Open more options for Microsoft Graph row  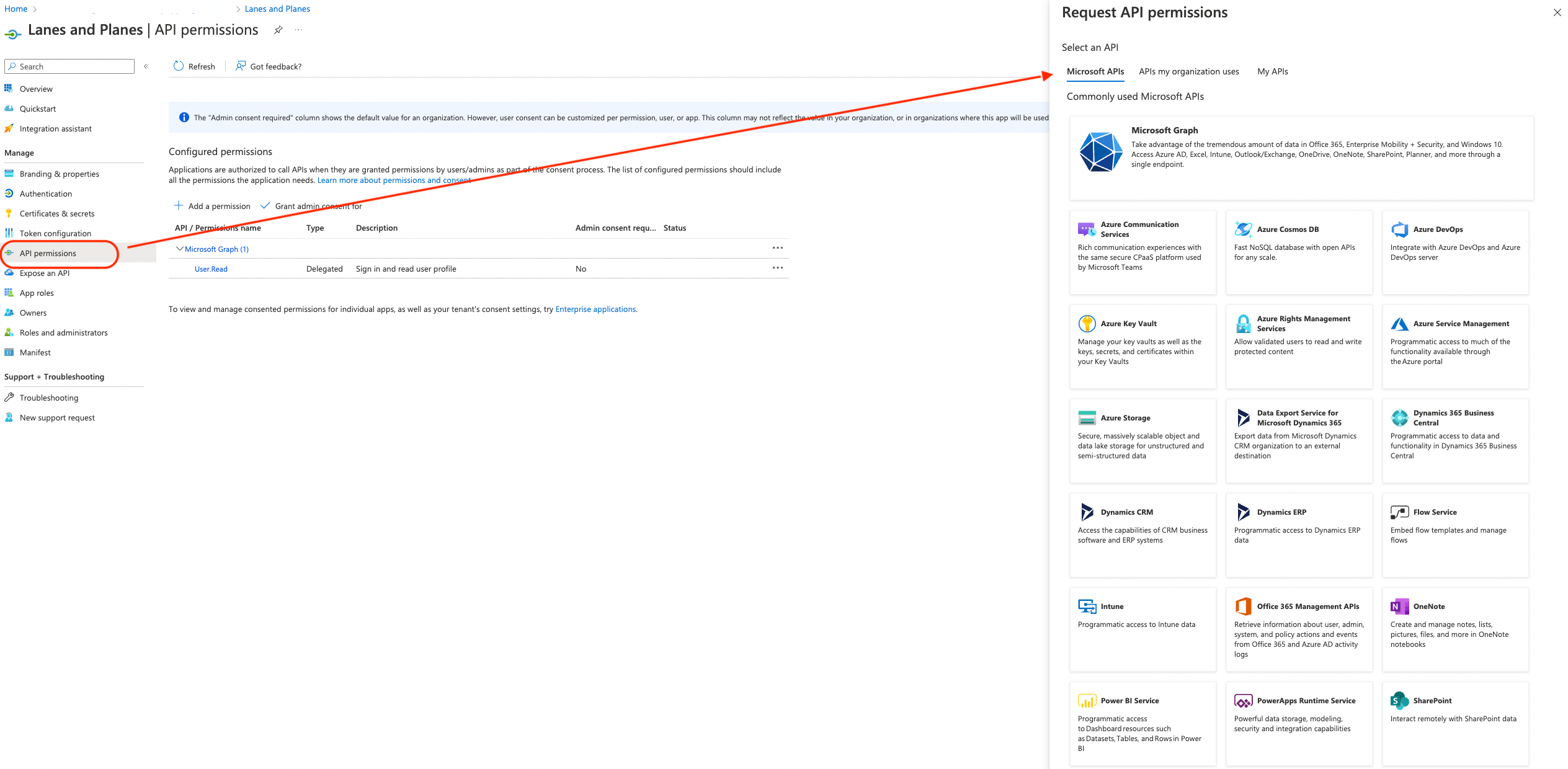777,248
